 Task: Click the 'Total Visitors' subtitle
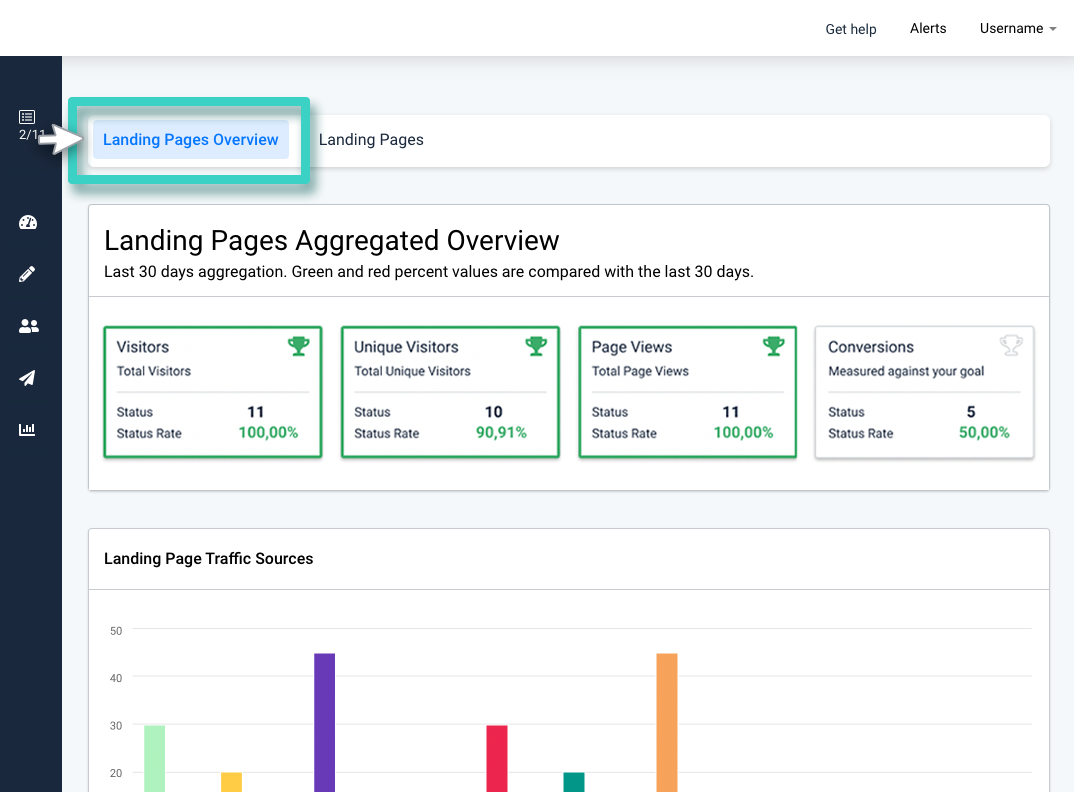pos(153,371)
